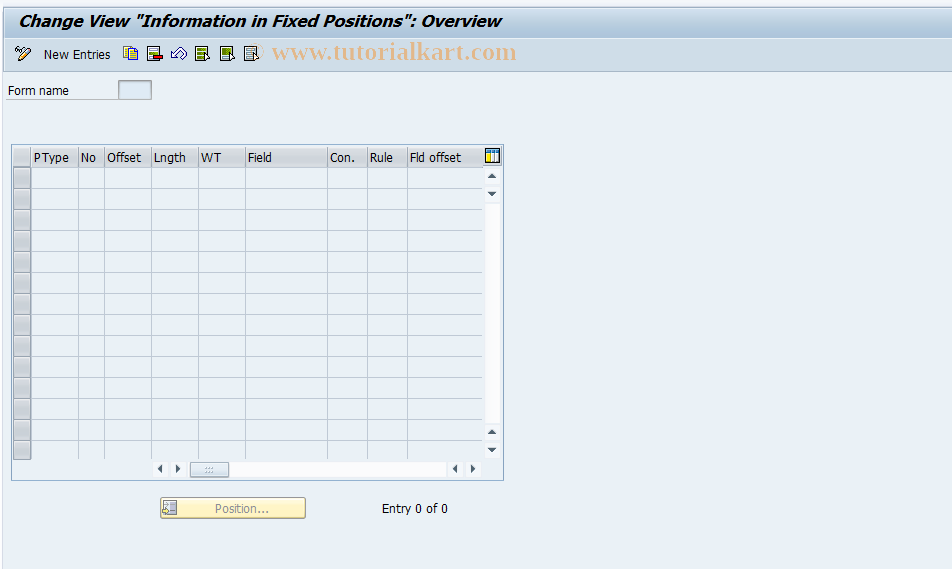Click the Deselect All icon

[251, 54]
